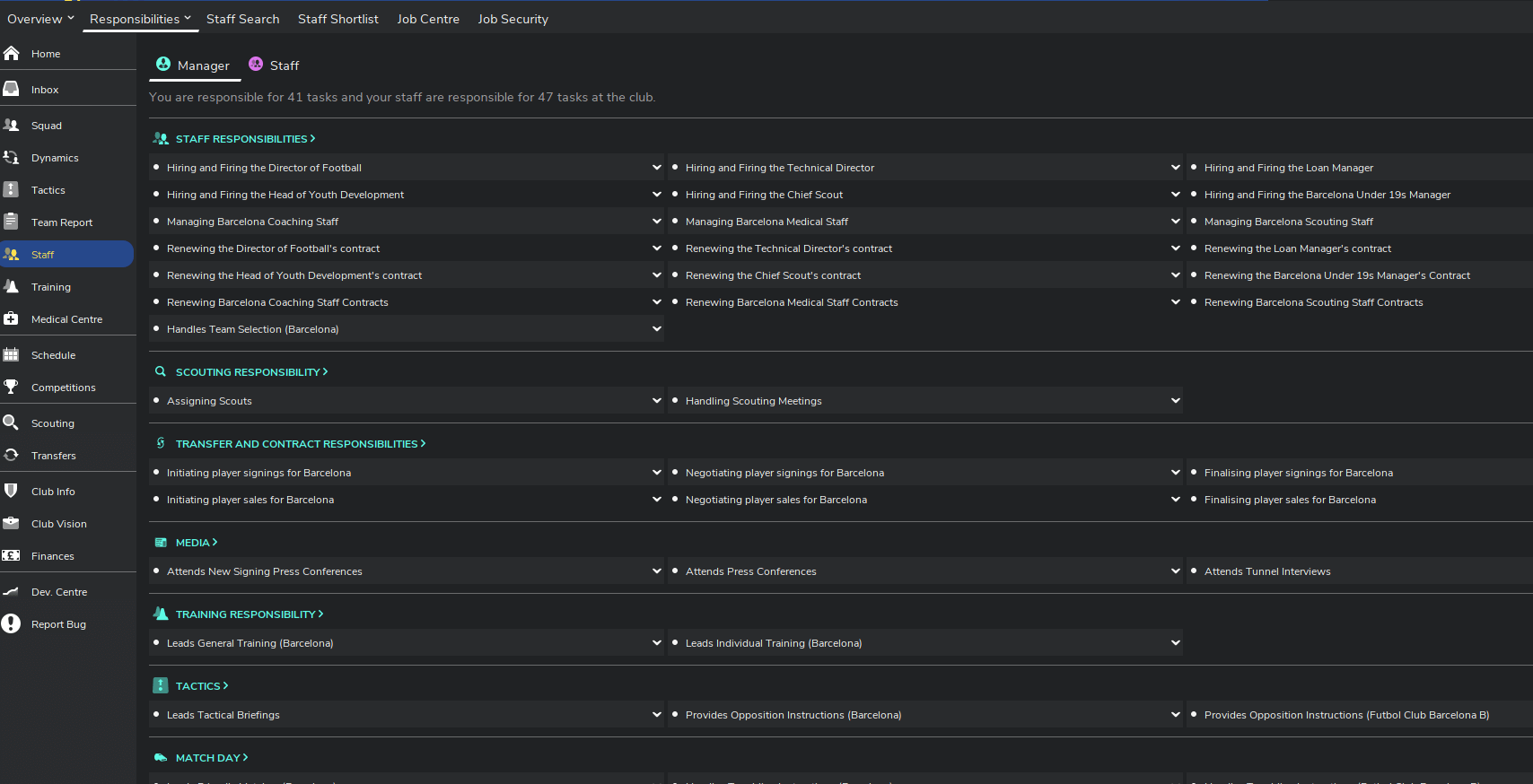
Task: Go to the Job Centre tab
Action: [x=428, y=19]
